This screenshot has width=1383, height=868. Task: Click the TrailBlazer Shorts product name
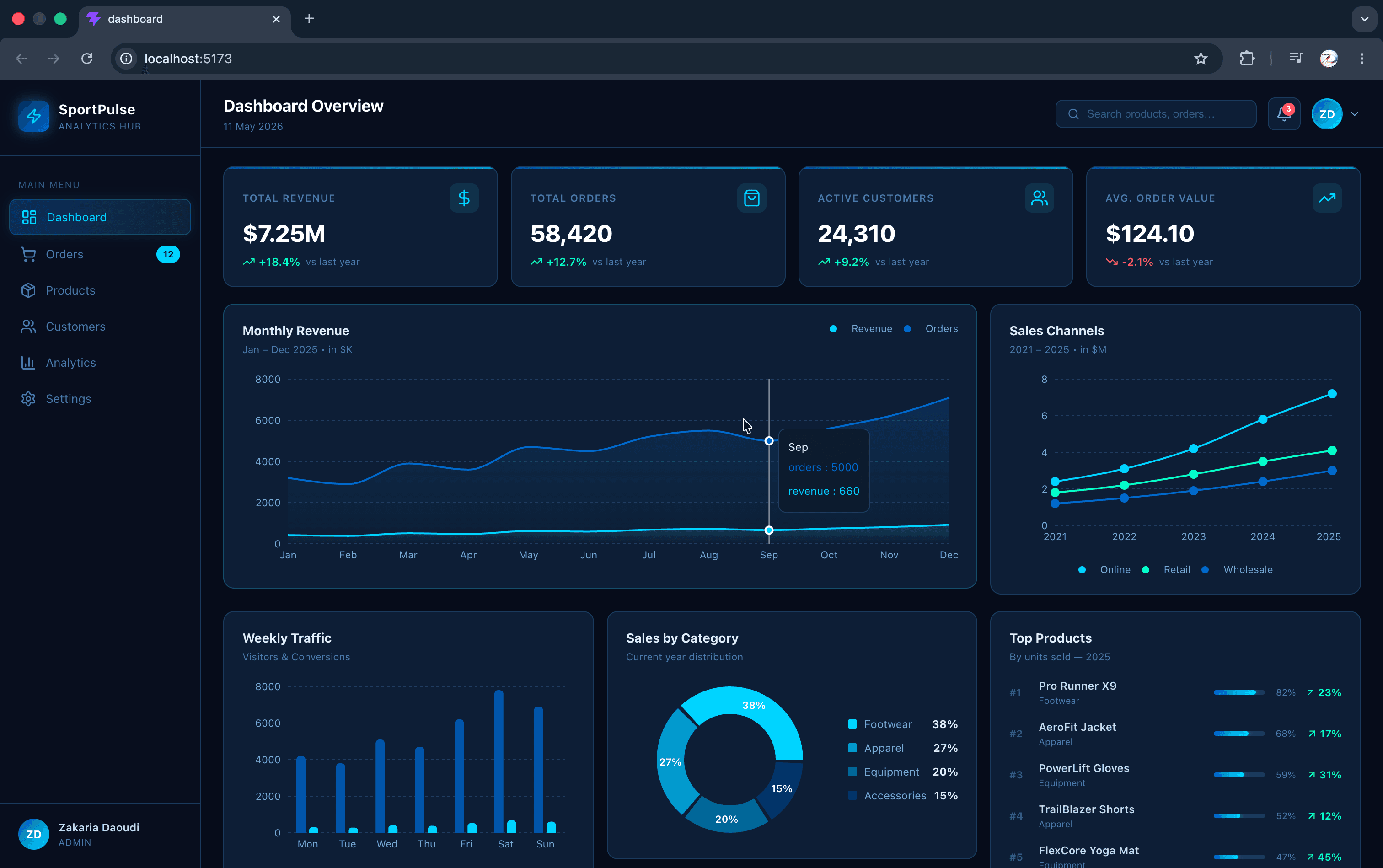click(1086, 809)
